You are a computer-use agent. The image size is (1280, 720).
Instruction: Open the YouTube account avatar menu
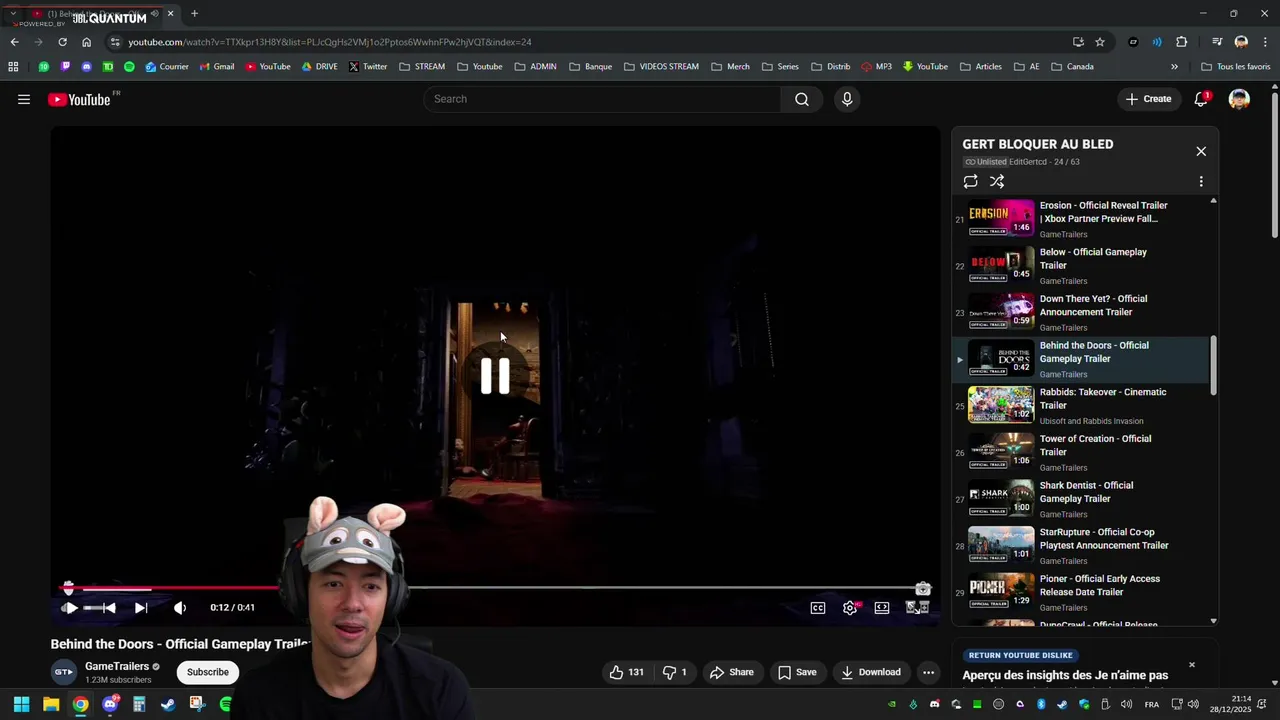1239,99
